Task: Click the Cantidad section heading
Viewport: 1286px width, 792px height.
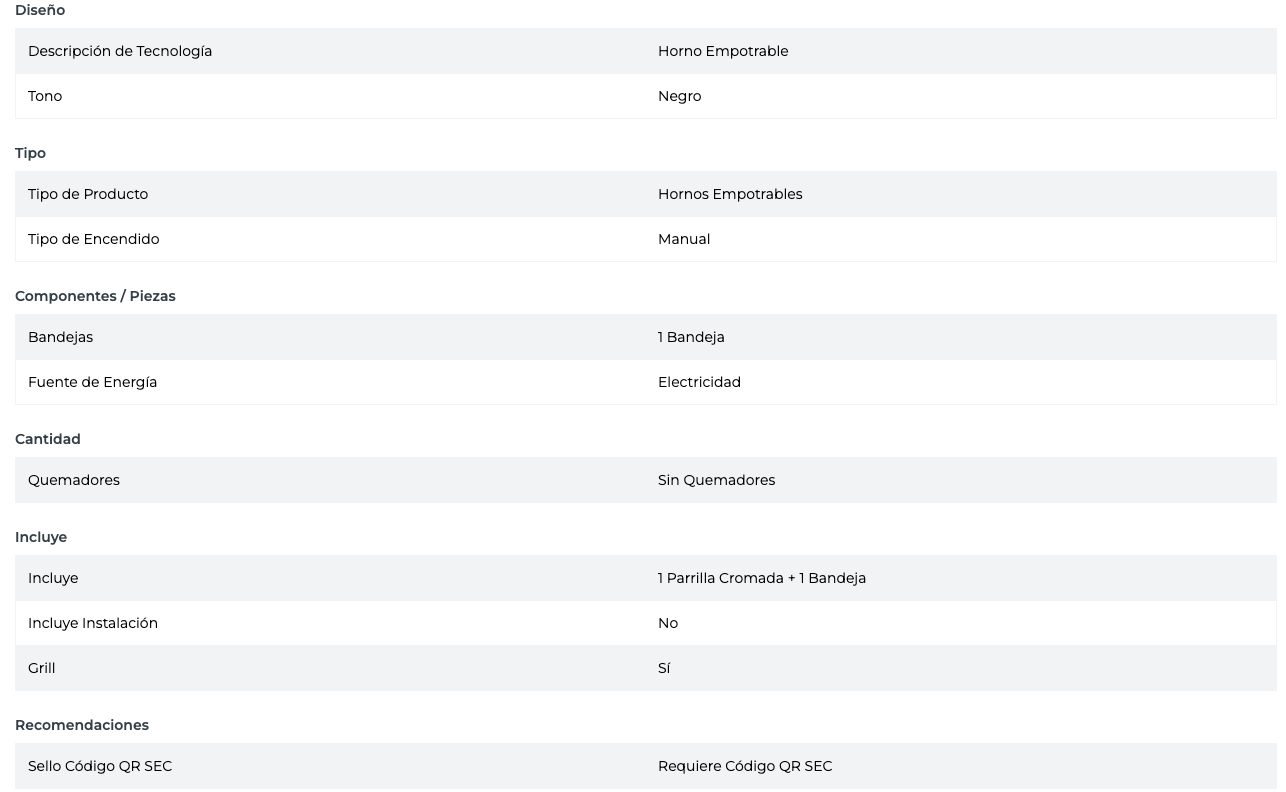Action: point(48,439)
